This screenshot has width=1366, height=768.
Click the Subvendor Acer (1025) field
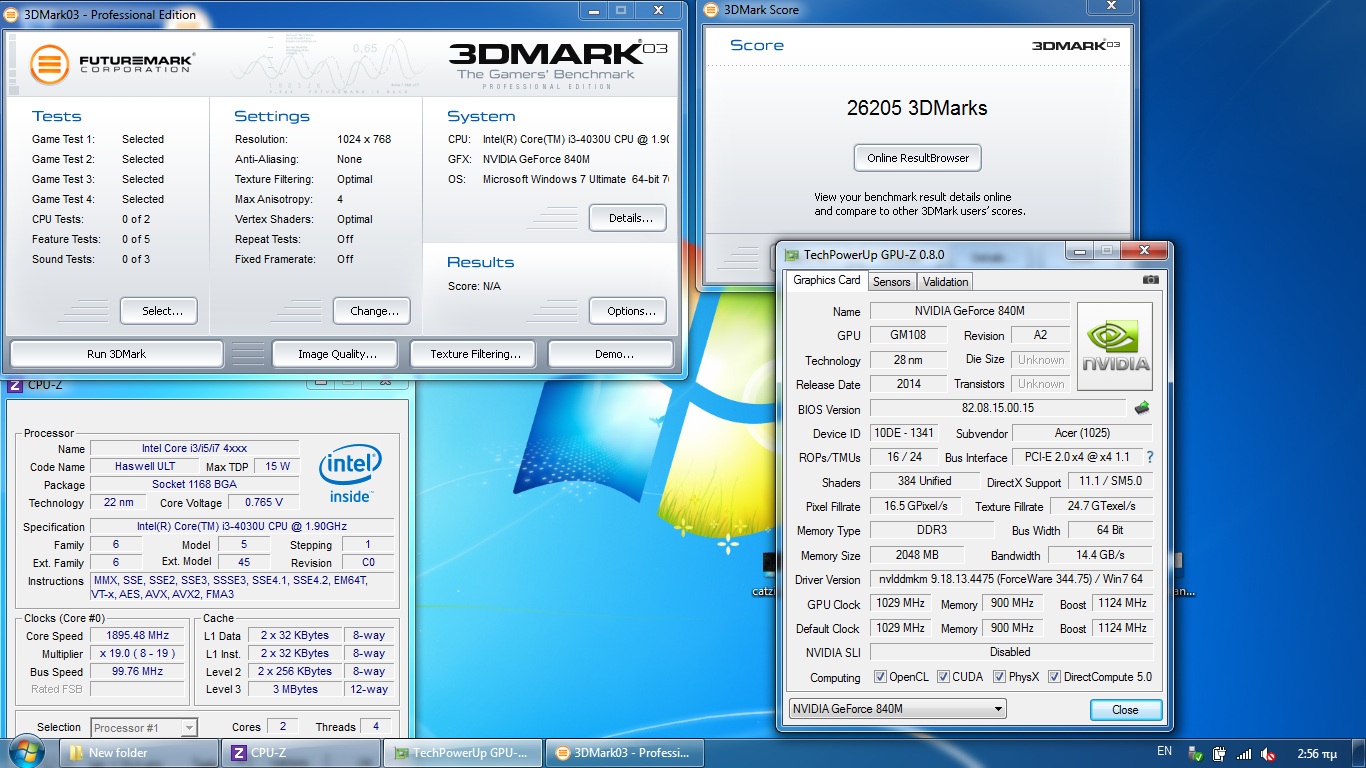tap(1082, 433)
